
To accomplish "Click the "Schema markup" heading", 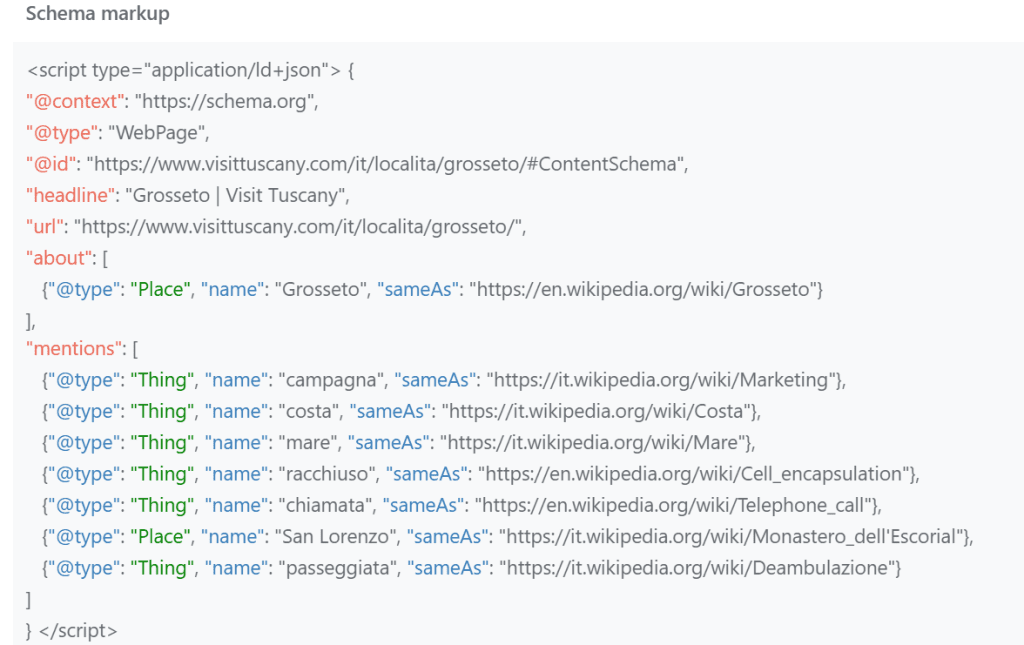I will click(97, 14).
